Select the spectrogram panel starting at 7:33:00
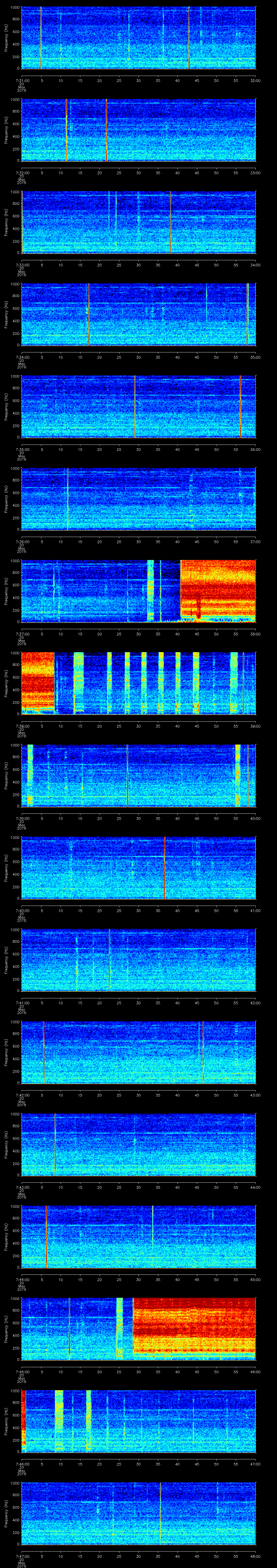The width and height of the screenshot is (277, 1568). 139,222
